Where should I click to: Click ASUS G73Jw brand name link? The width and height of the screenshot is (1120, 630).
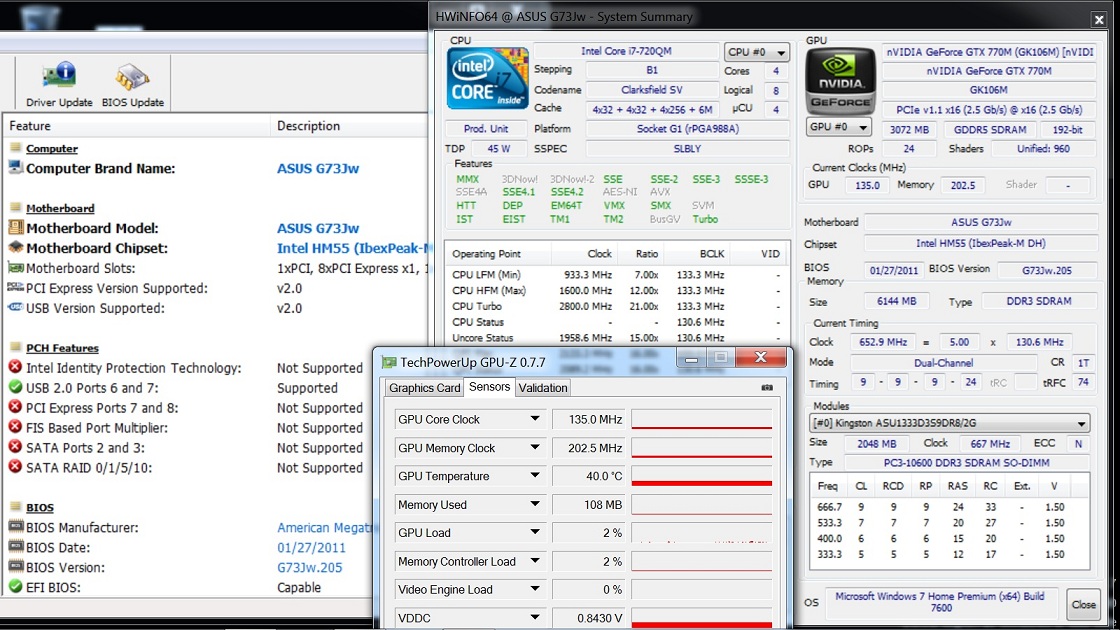click(318, 169)
